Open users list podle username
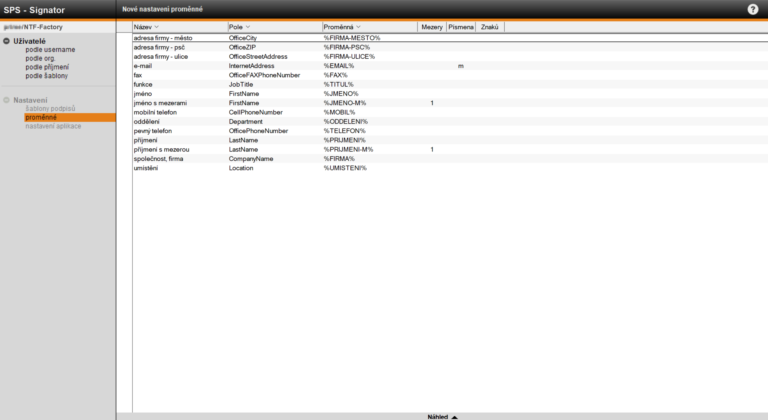Image resolution: width=768 pixels, height=420 pixels. click(x=50, y=49)
